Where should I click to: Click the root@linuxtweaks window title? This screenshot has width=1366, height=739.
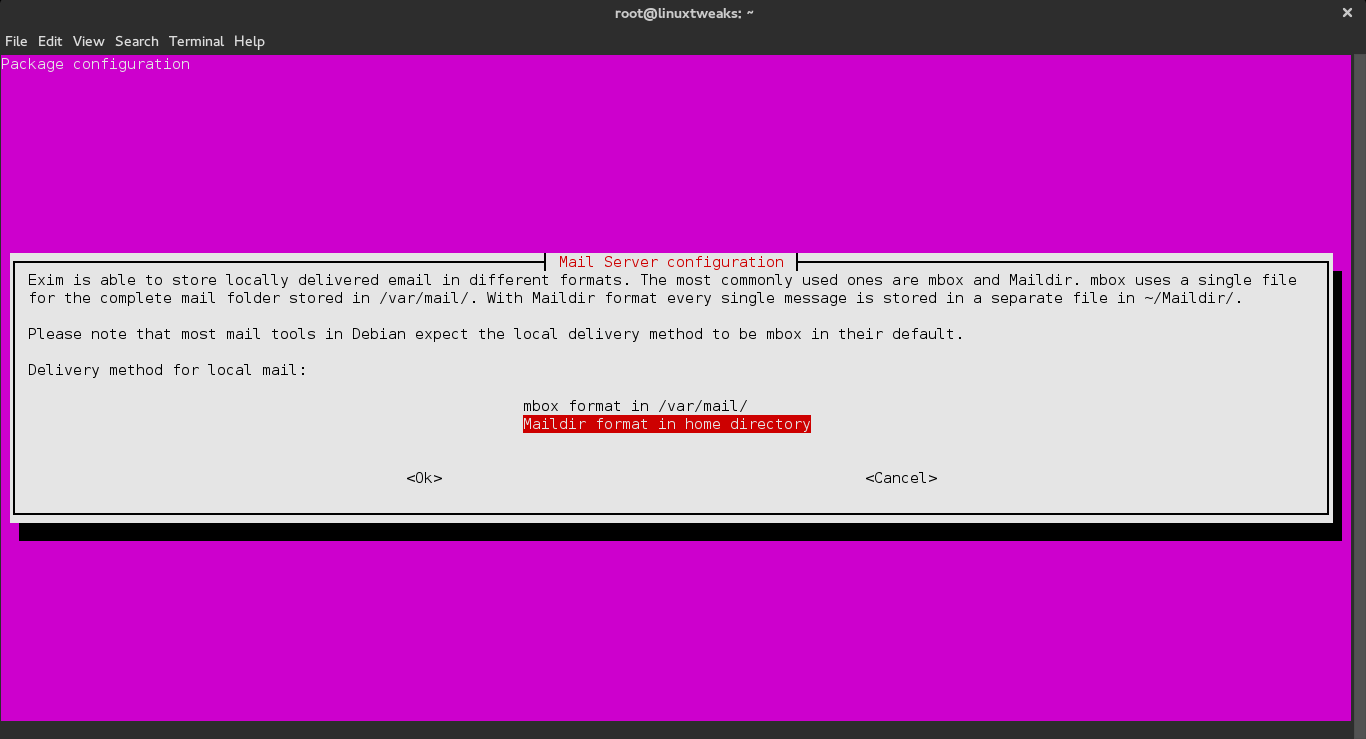(x=682, y=13)
